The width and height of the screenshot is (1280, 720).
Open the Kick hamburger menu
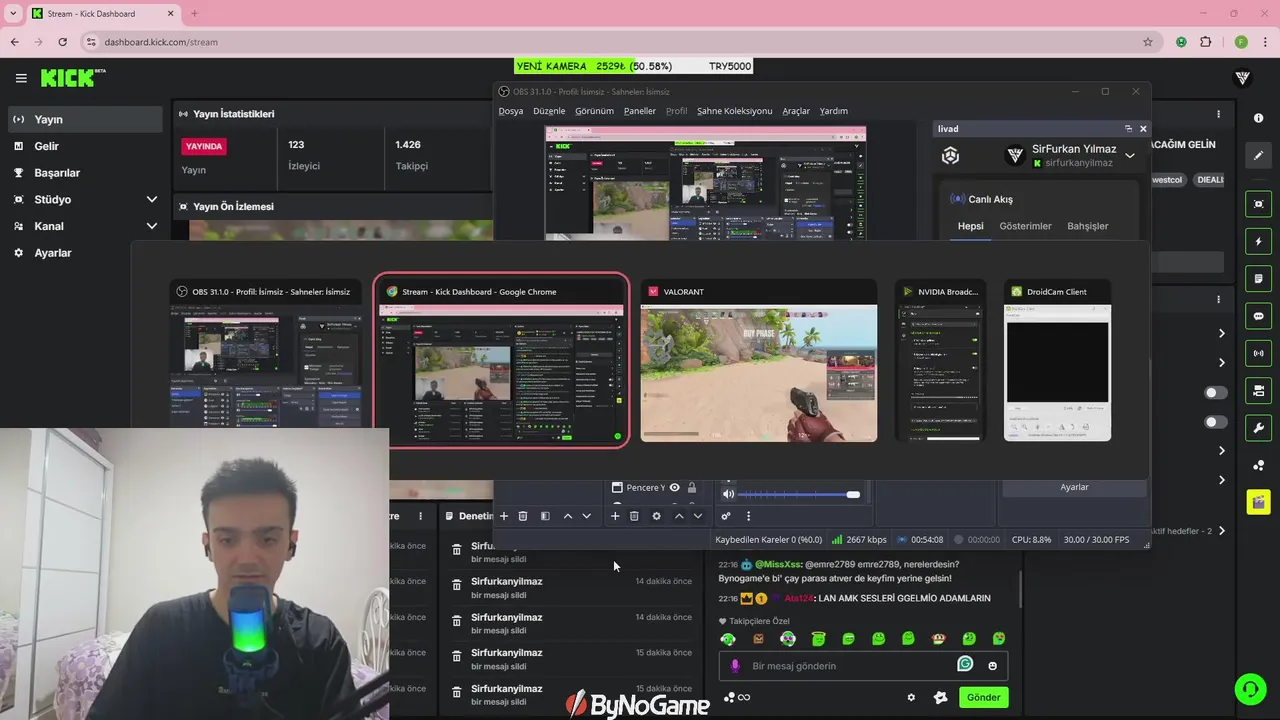(21, 78)
